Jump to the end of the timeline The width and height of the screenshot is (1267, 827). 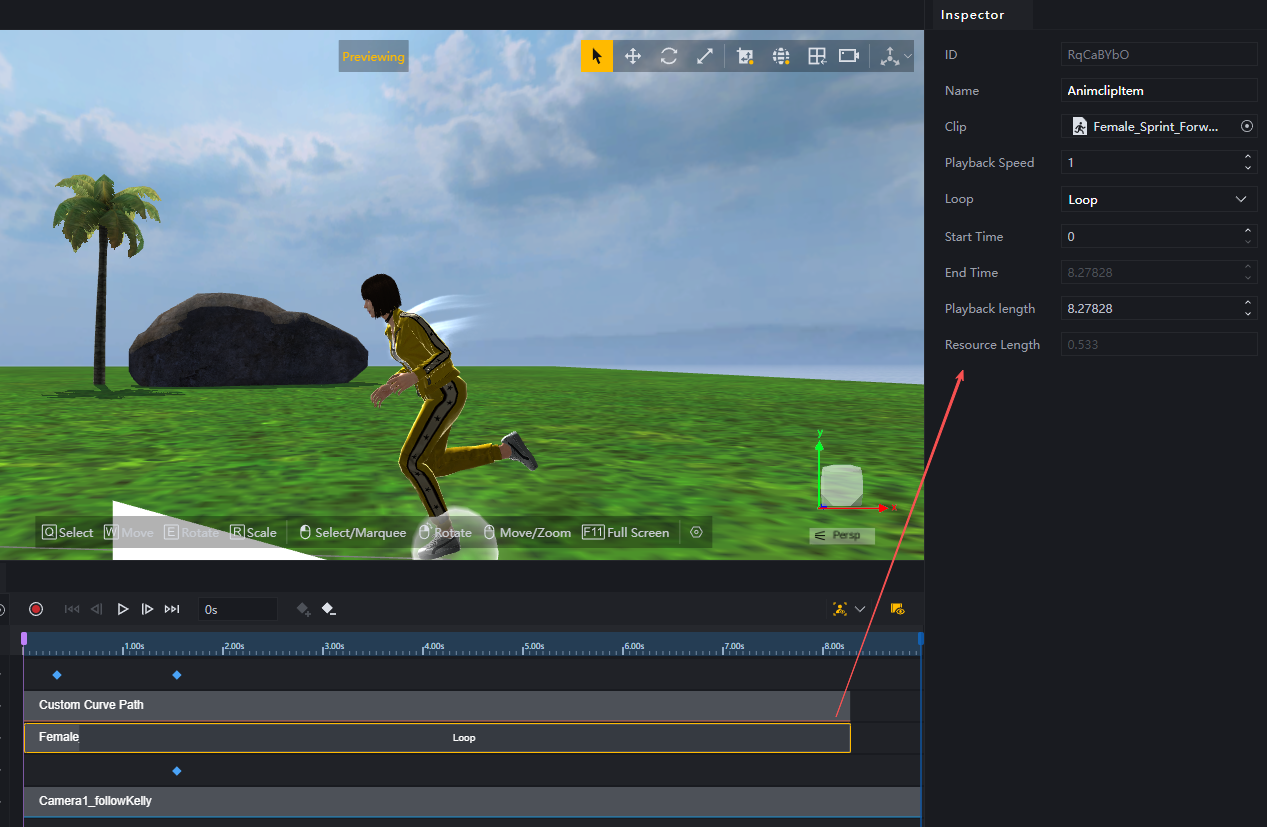[172, 609]
